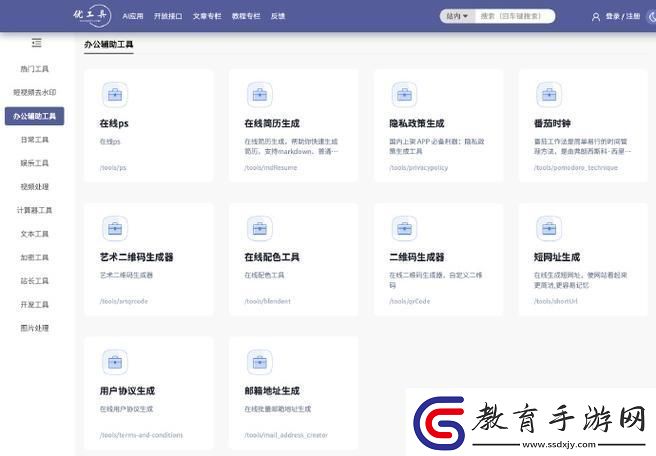Click the /tools/artqrcode path text

(x=124, y=301)
